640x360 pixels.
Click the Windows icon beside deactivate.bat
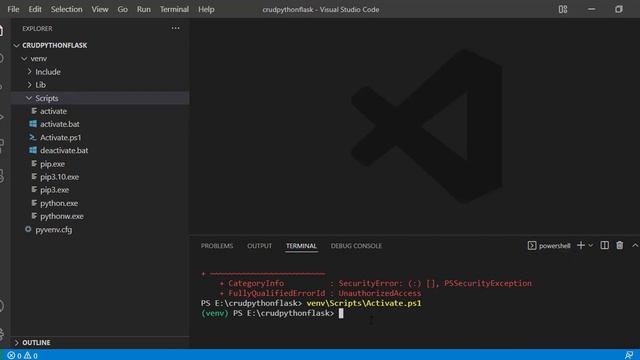(33, 150)
